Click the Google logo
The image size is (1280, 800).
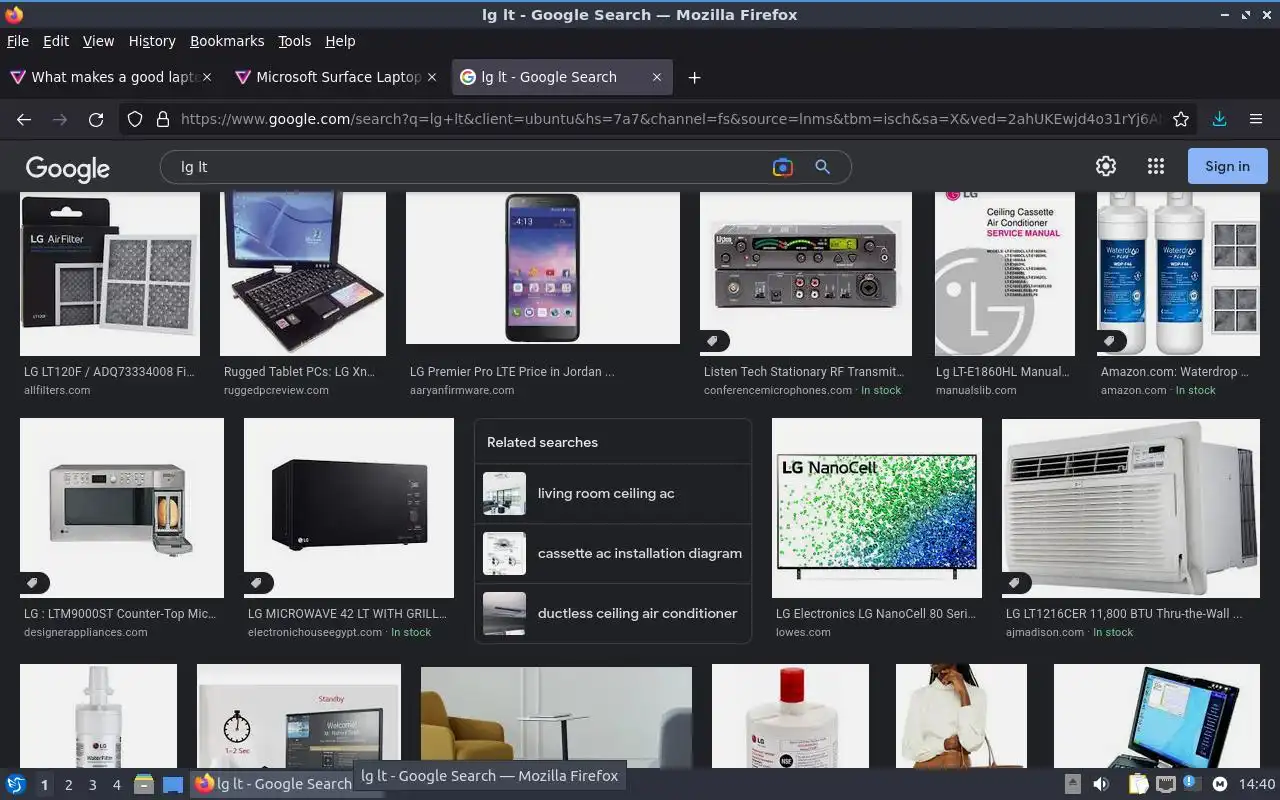[x=68, y=168]
